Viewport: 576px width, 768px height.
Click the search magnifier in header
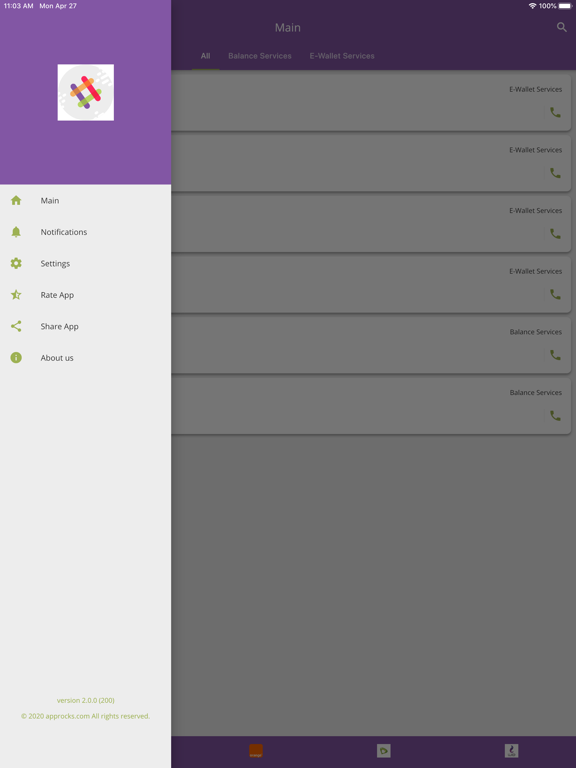(562, 27)
